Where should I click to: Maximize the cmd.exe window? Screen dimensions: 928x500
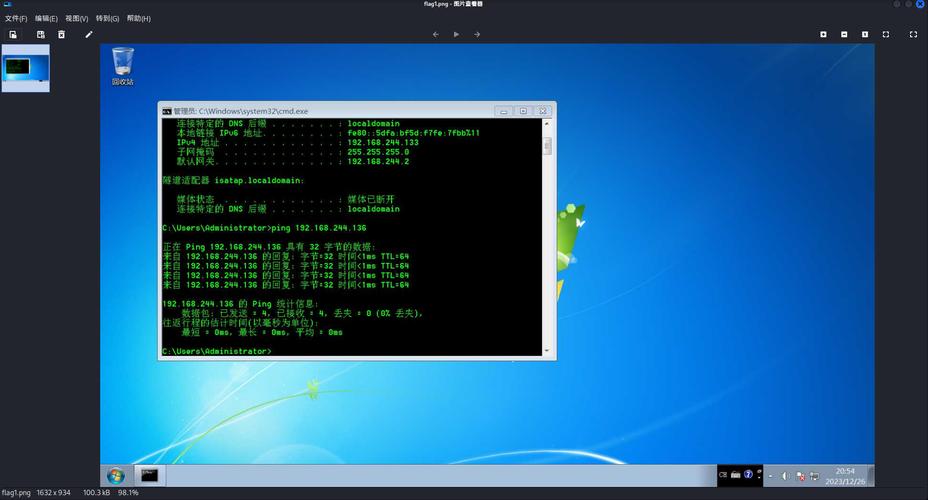click(523, 111)
